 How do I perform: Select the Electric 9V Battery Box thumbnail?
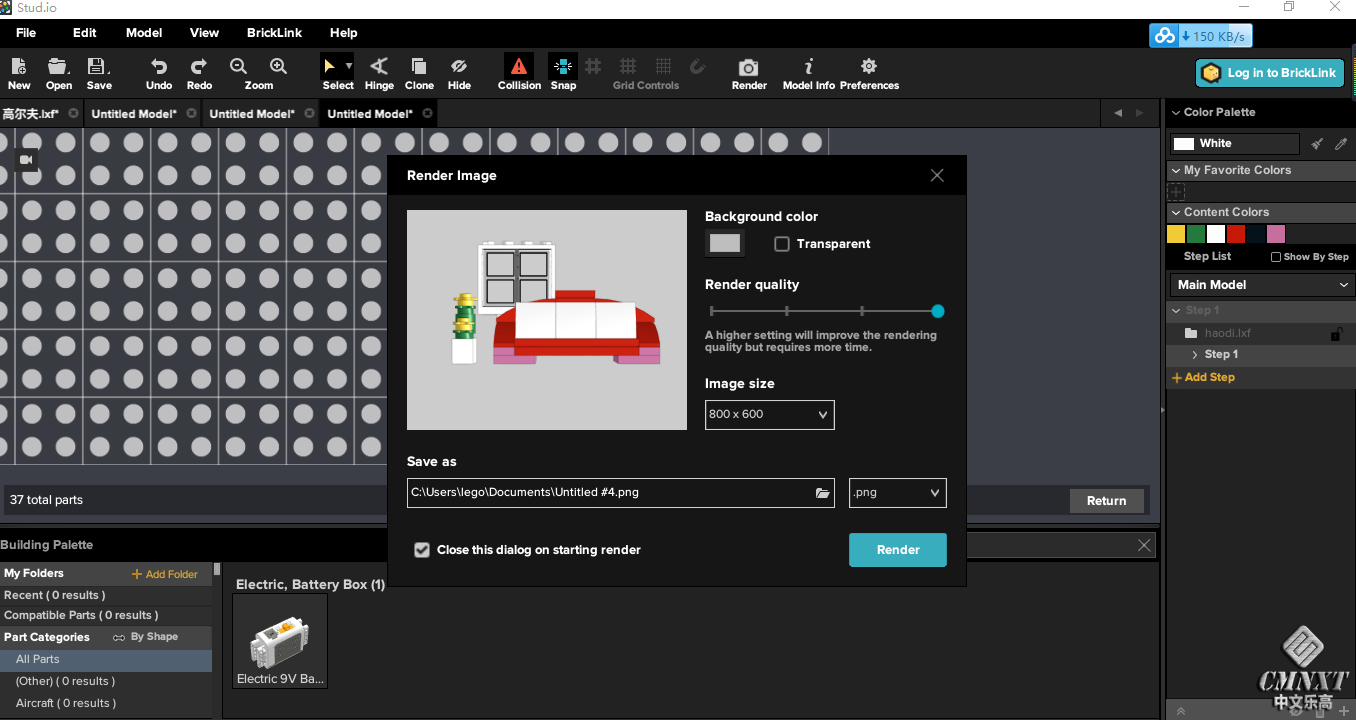pos(280,641)
